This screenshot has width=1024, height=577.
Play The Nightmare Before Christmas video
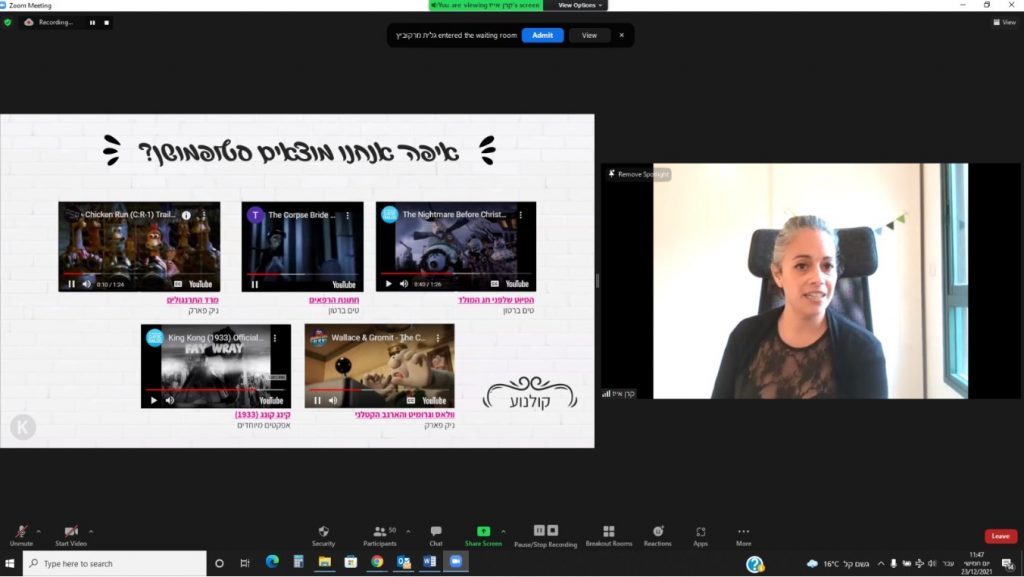pos(389,284)
